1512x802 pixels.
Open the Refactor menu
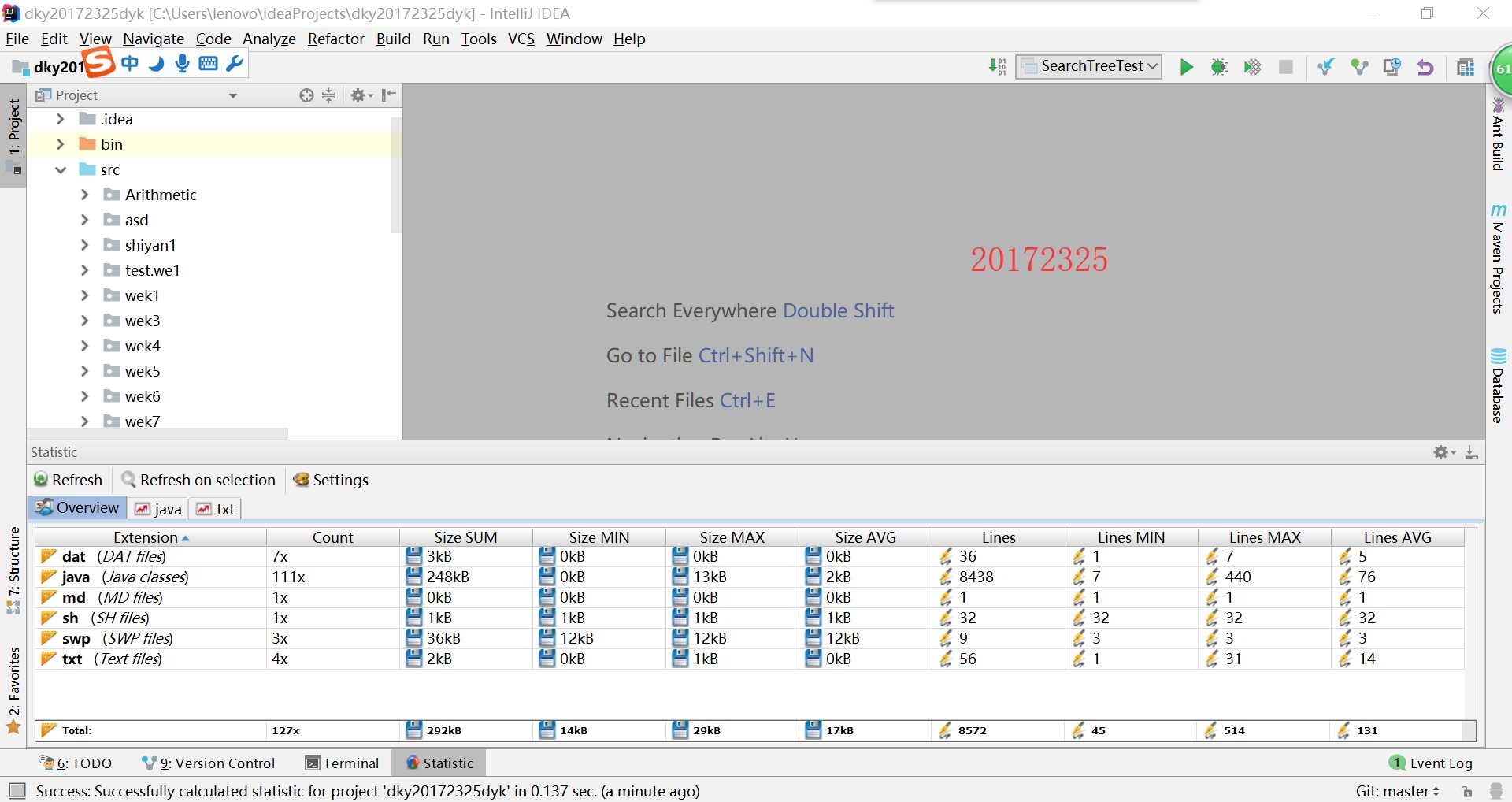pyautogui.click(x=335, y=39)
